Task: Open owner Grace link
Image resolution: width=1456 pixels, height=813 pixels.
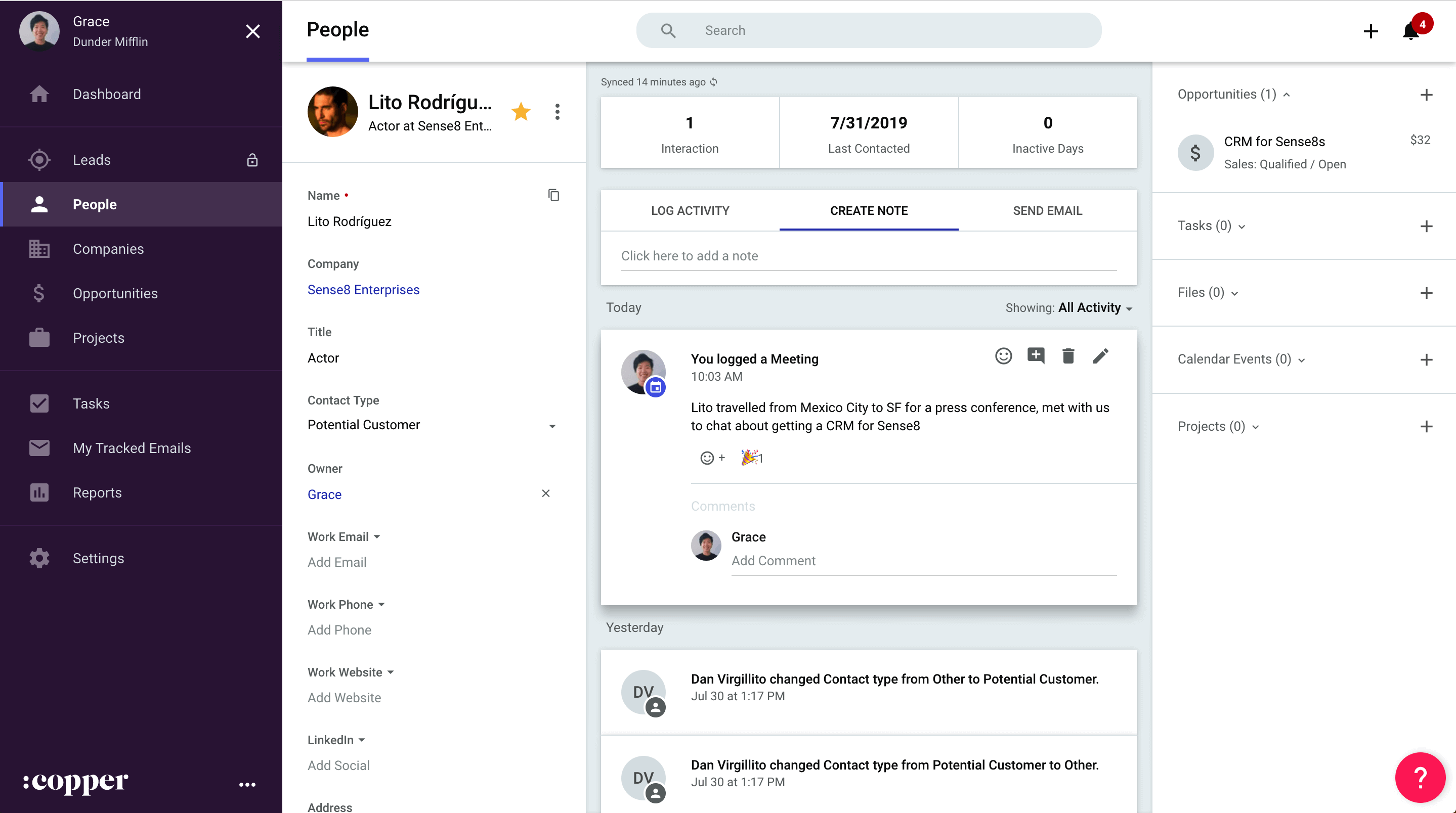Action: pos(324,494)
